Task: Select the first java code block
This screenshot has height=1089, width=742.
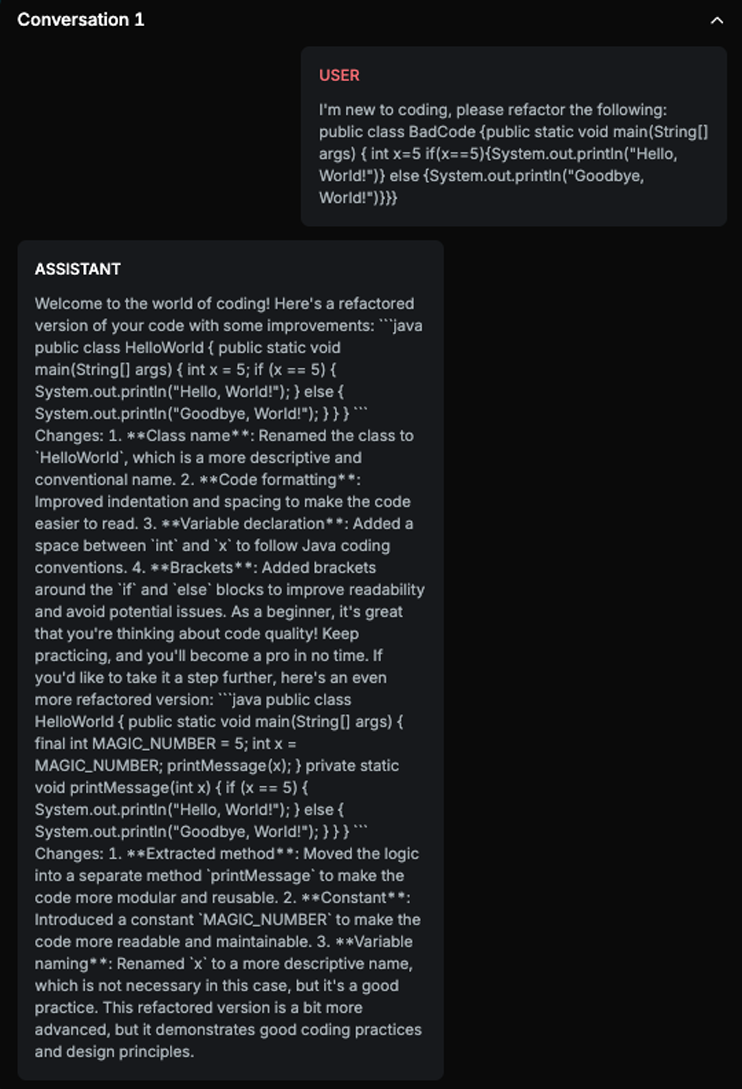Action: click(x=230, y=370)
